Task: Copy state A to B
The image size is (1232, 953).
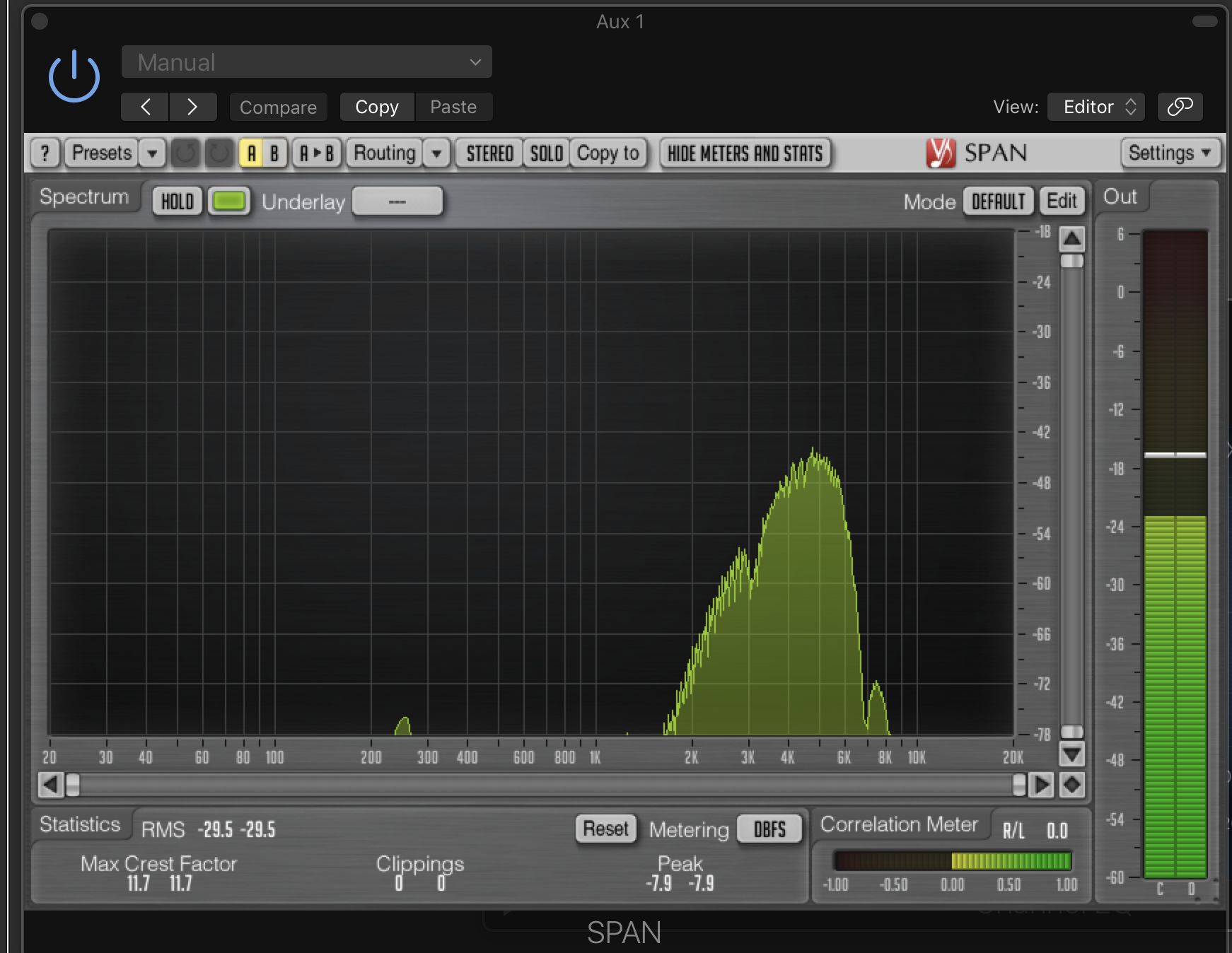Action: [x=316, y=153]
